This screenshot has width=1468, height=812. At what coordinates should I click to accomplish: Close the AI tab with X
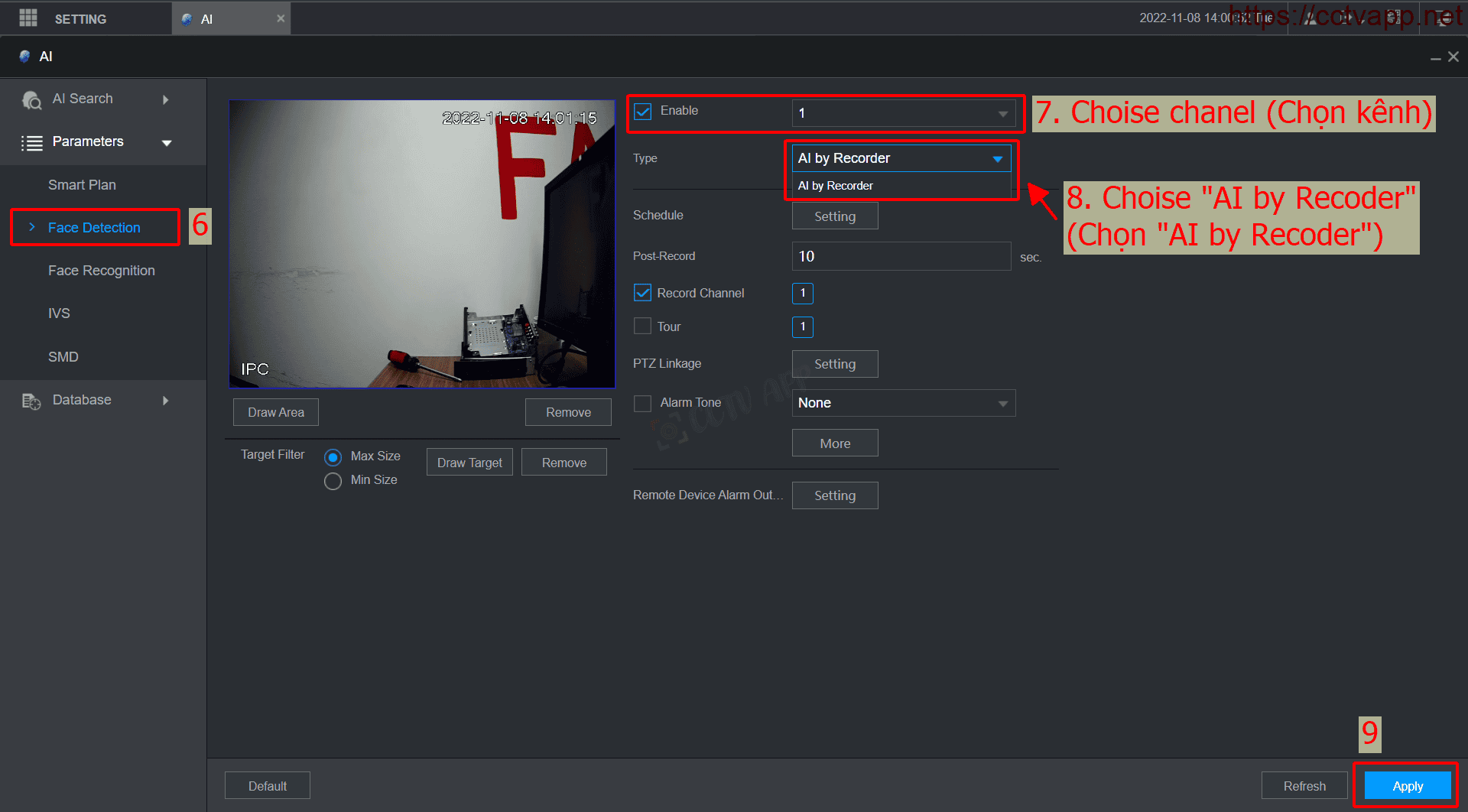pyautogui.click(x=281, y=18)
